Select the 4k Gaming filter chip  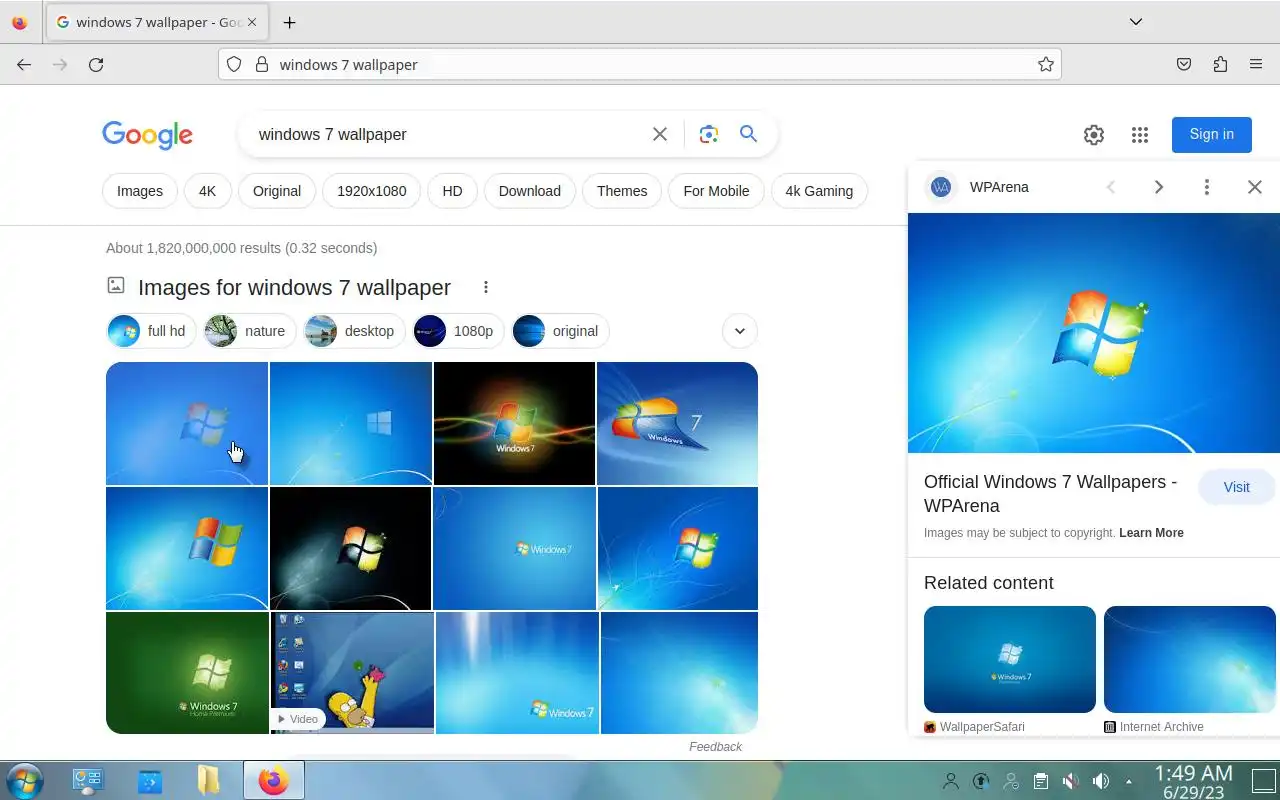click(x=819, y=191)
